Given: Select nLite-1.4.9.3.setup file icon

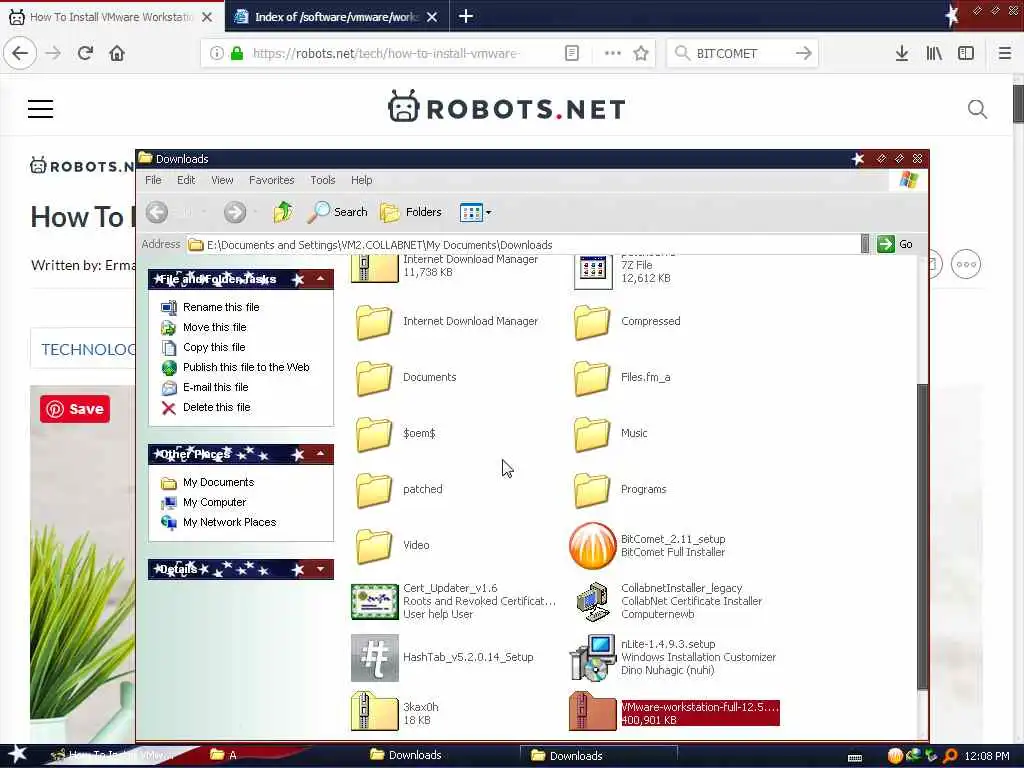Looking at the screenshot, I should tap(592, 658).
